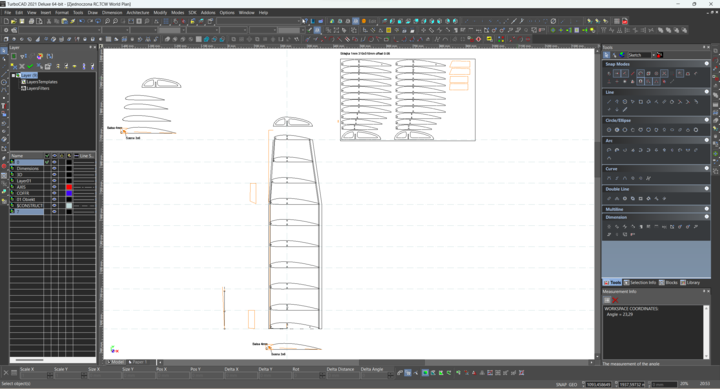
Task: Click the SNAP status bar button
Action: coord(561,384)
